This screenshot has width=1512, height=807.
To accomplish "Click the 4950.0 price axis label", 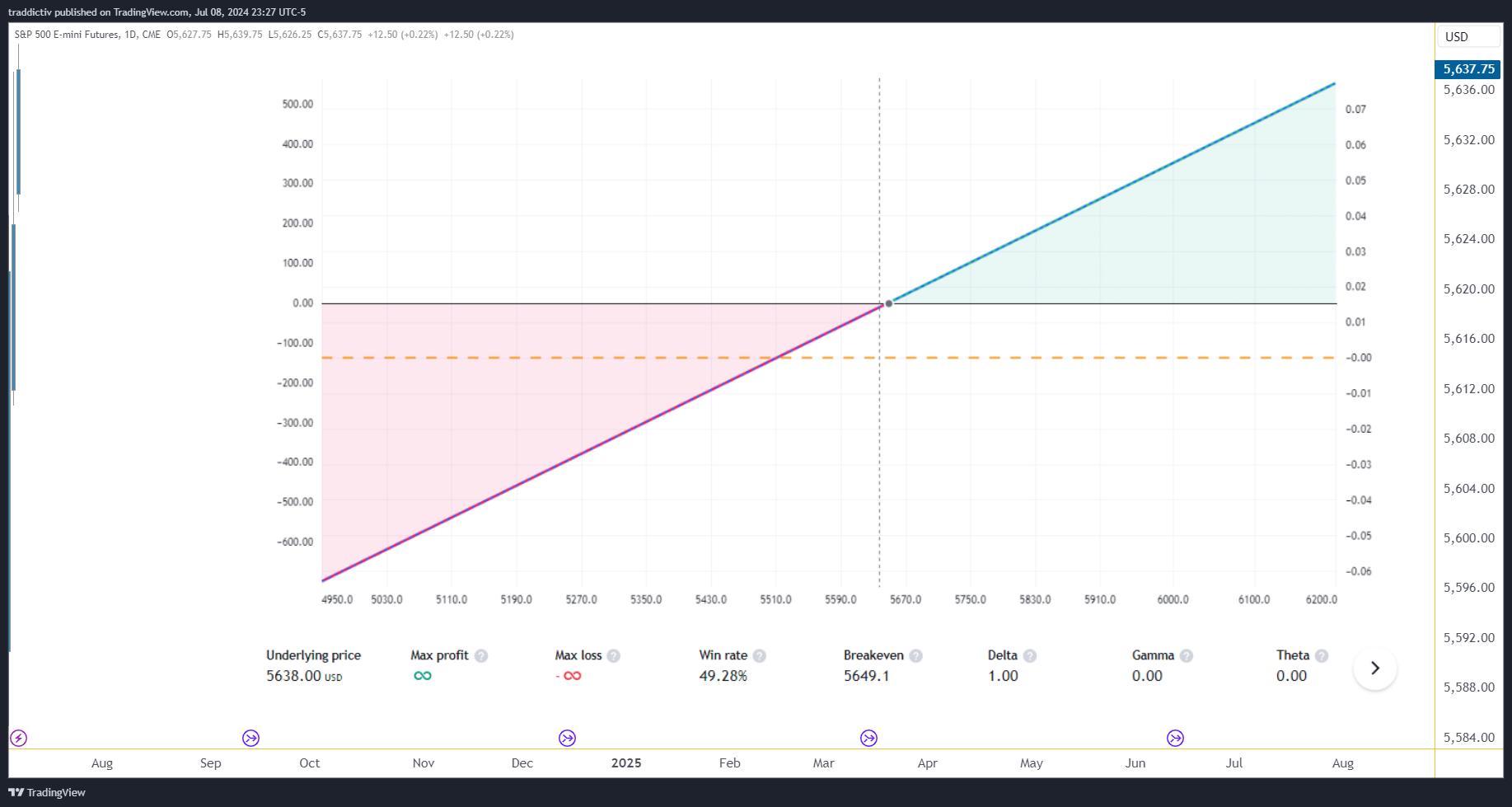I will [337, 599].
